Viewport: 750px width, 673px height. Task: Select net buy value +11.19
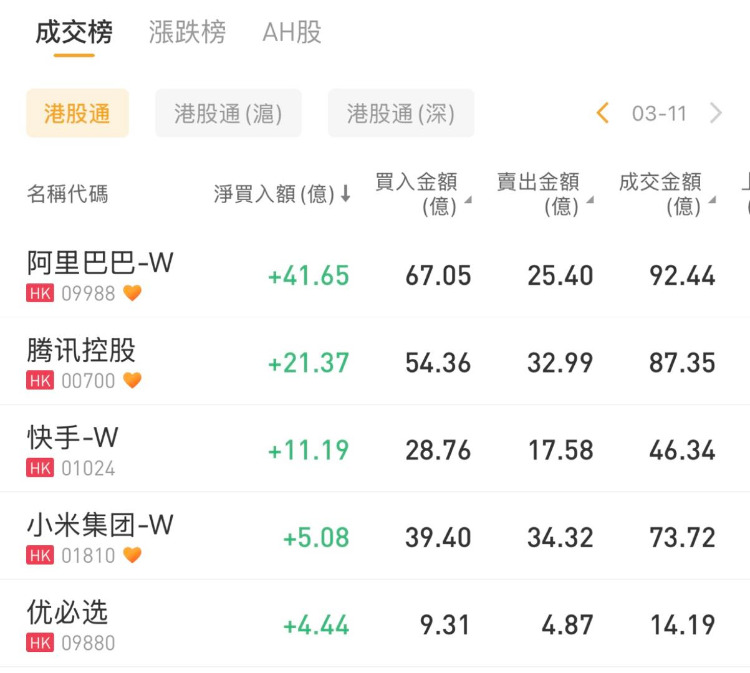coord(309,451)
